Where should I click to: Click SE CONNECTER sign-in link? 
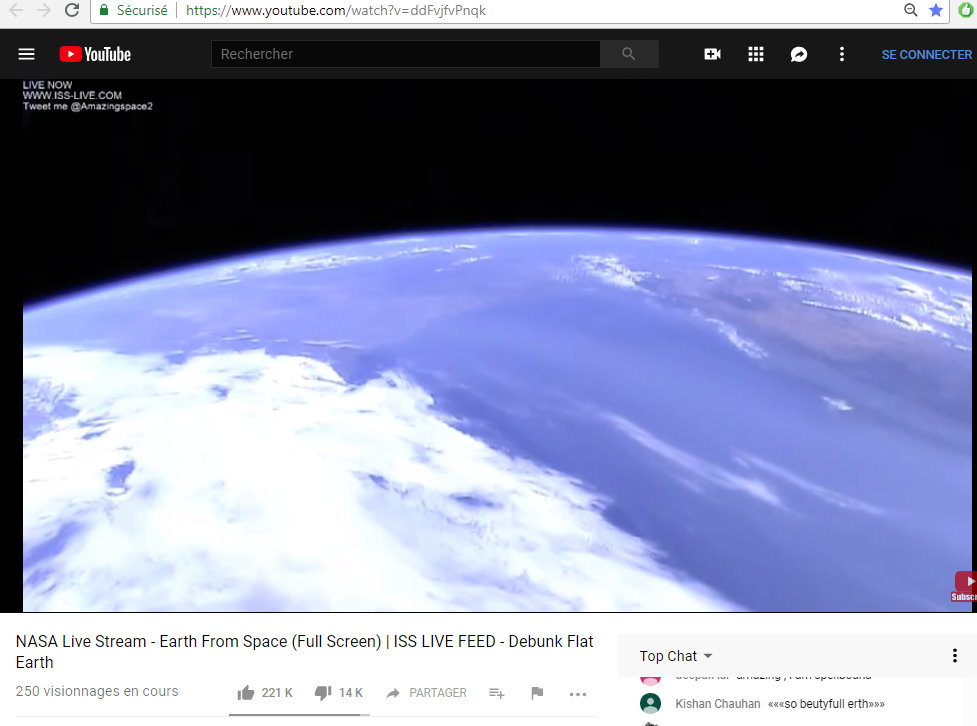click(927, 55)
